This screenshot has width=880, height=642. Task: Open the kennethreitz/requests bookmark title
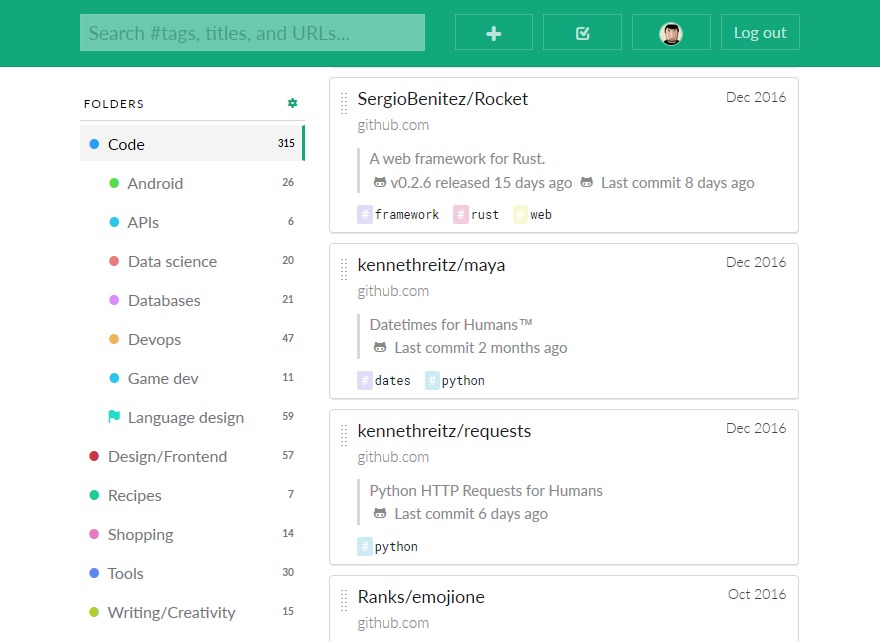[x=444, y=431]
